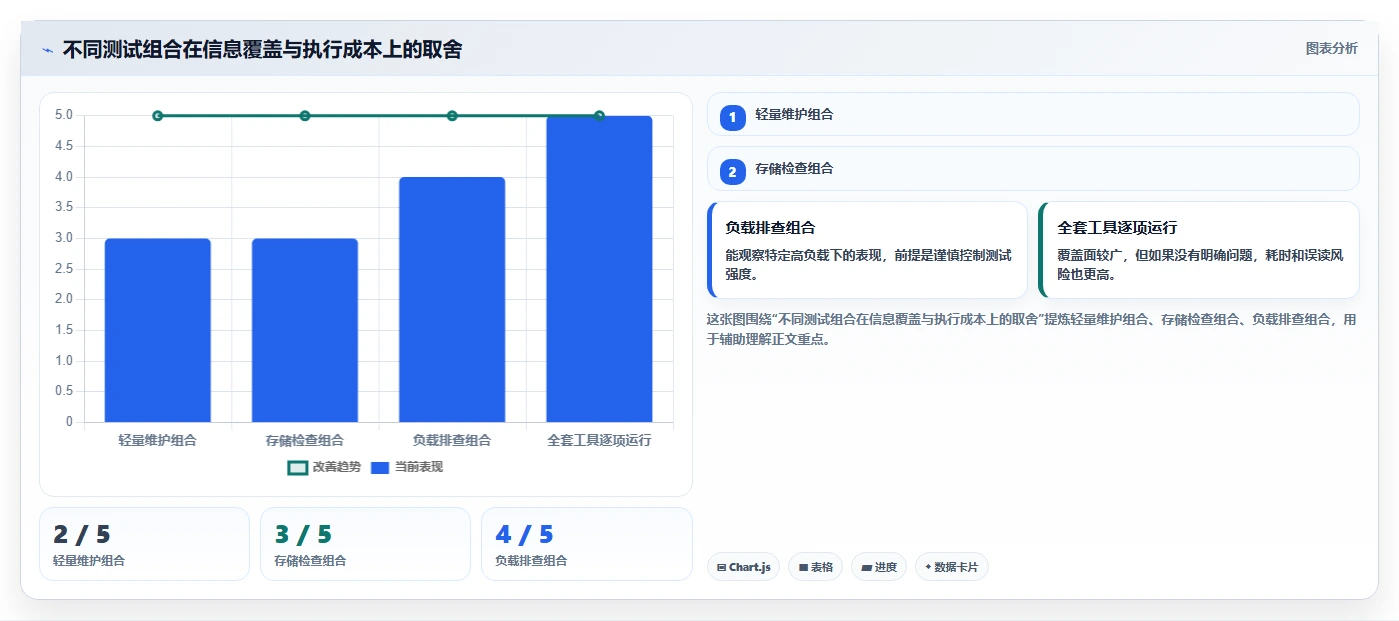Viewport: 1399px width, 621px height.
Task: Toggle the 改善趋势 legend entry
Action: pyautogui.click(x=323, y=467)
